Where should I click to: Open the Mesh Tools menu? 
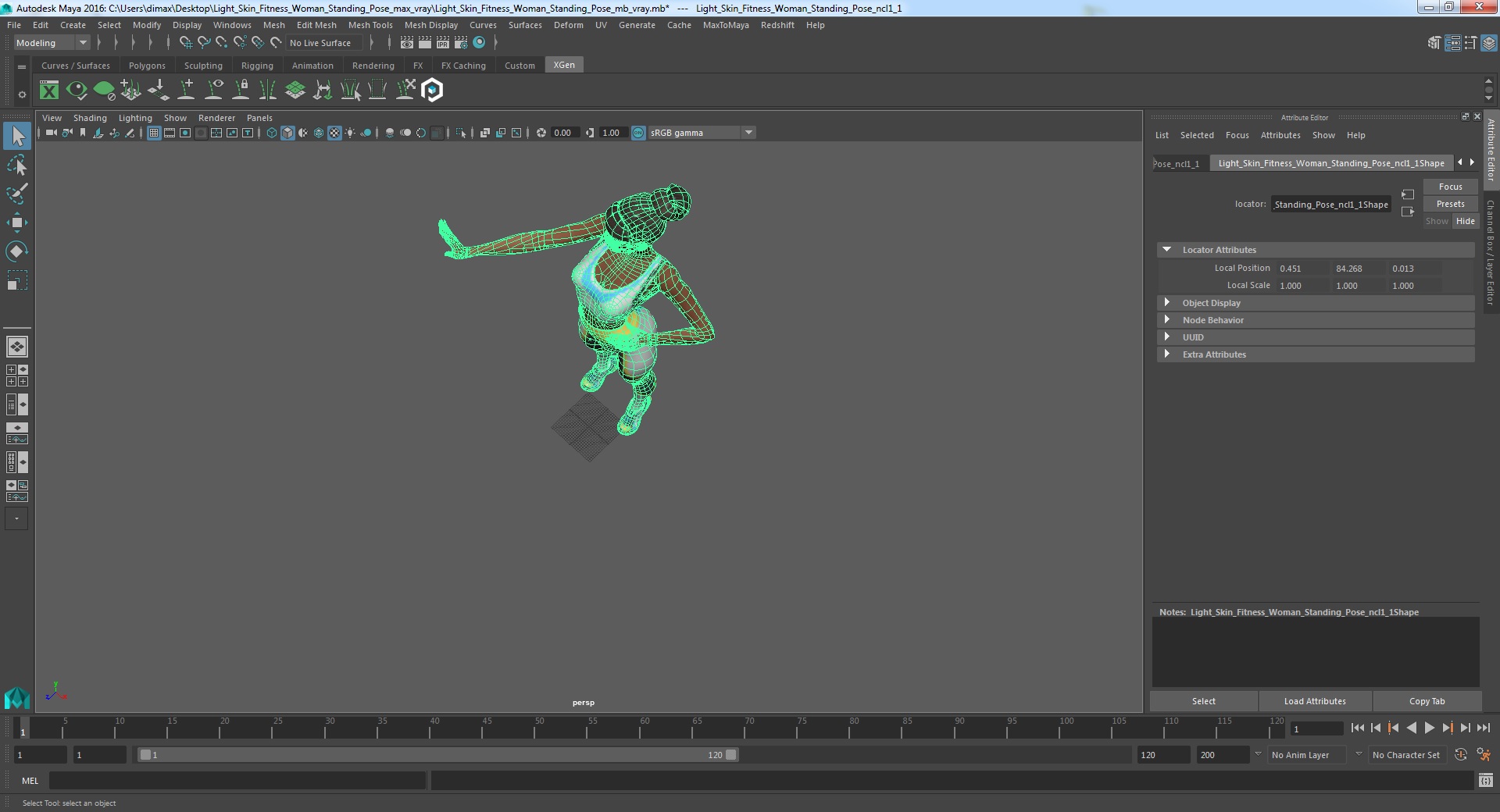point(370,25)
